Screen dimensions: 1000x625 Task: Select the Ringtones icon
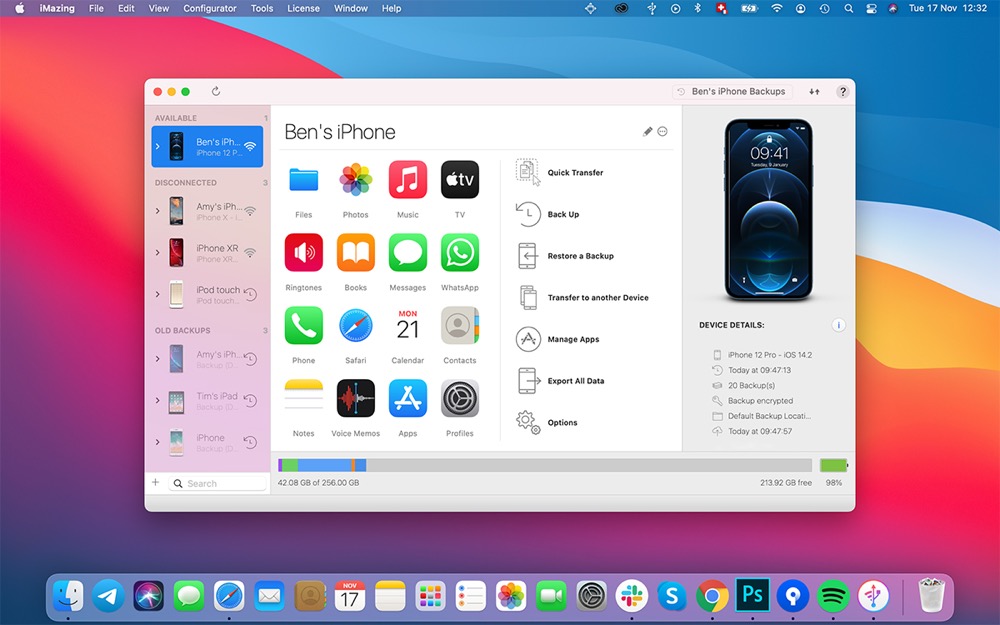[x=304, y=253]
